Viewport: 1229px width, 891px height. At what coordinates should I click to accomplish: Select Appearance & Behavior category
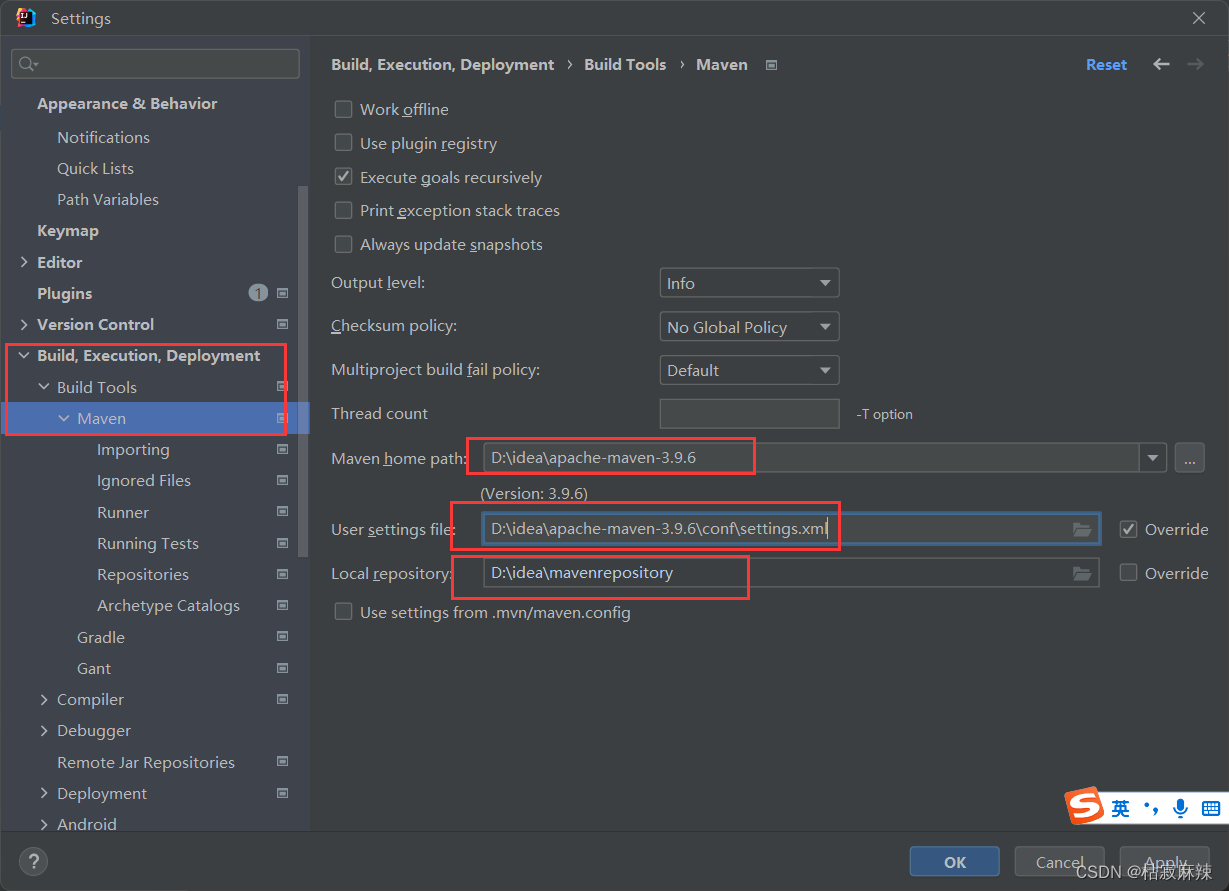127,104
